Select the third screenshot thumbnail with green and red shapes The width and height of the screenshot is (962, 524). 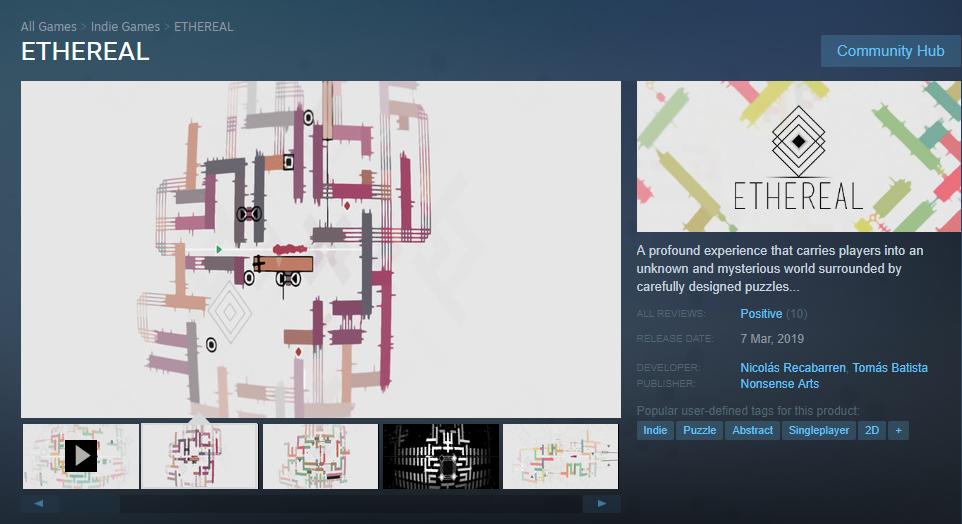(320, 456)
